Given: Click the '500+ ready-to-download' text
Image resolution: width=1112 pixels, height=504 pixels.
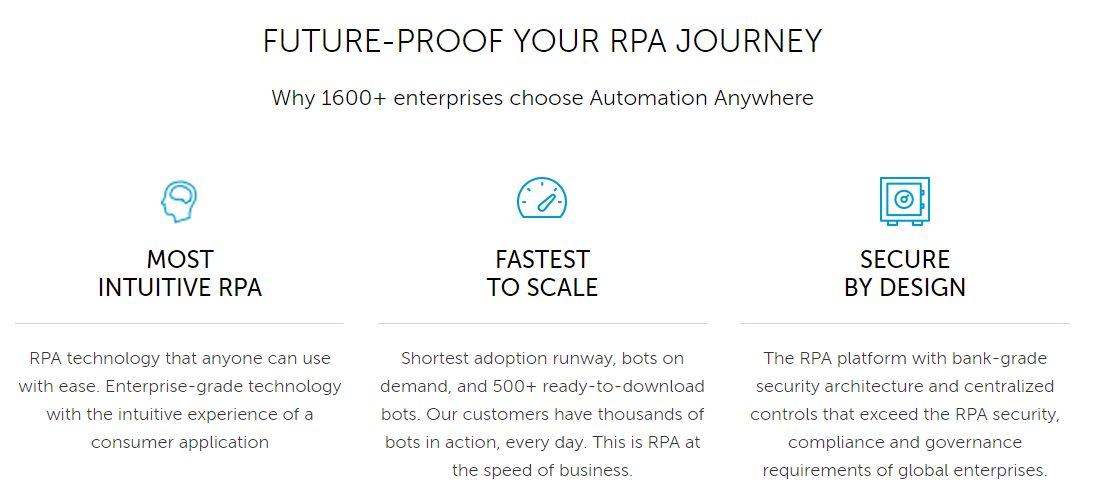Looking at the screenshot, I should [x=595, y=387].
